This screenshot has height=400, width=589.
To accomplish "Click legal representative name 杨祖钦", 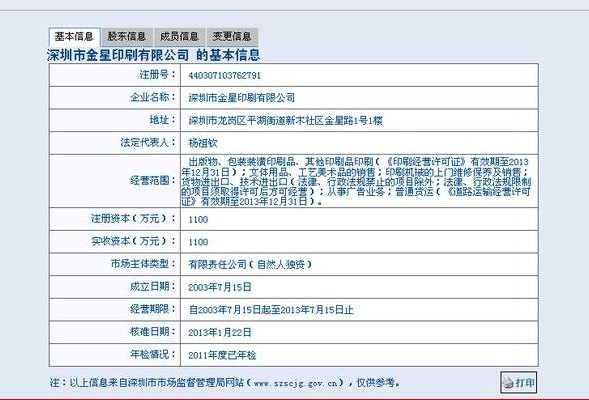I will point(203,143).
